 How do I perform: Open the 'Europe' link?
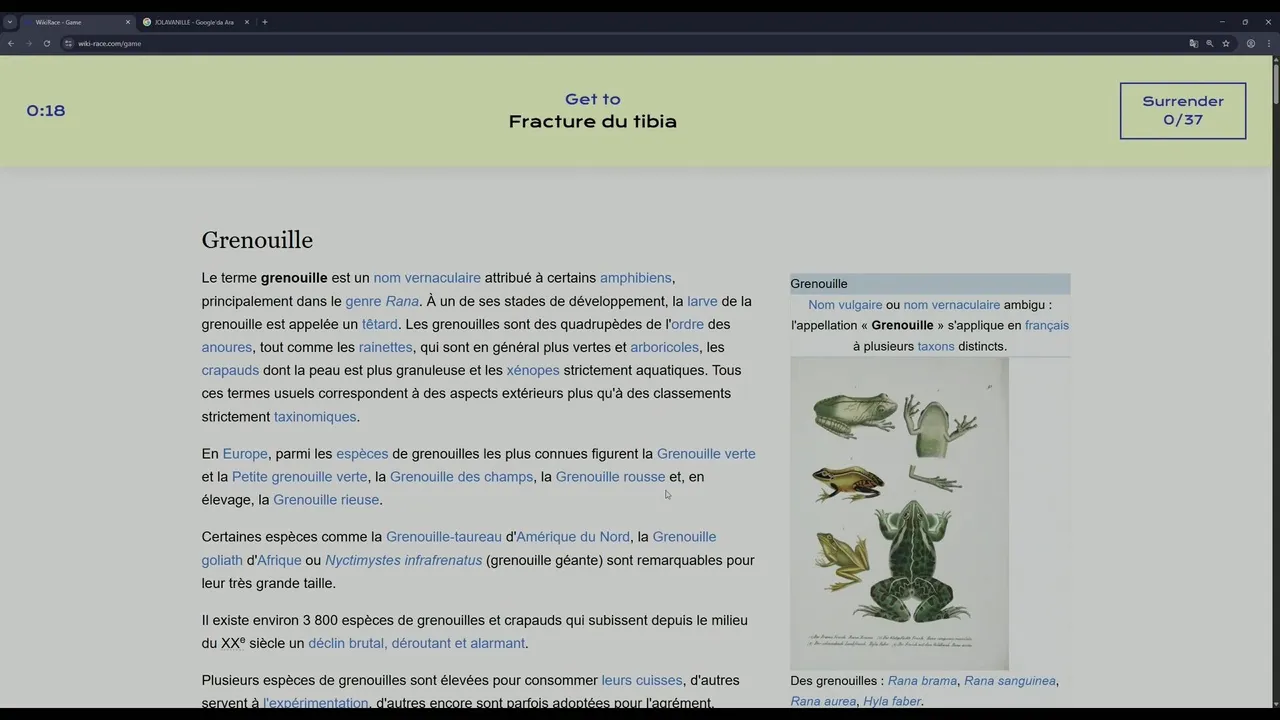(x=245, y=454)
